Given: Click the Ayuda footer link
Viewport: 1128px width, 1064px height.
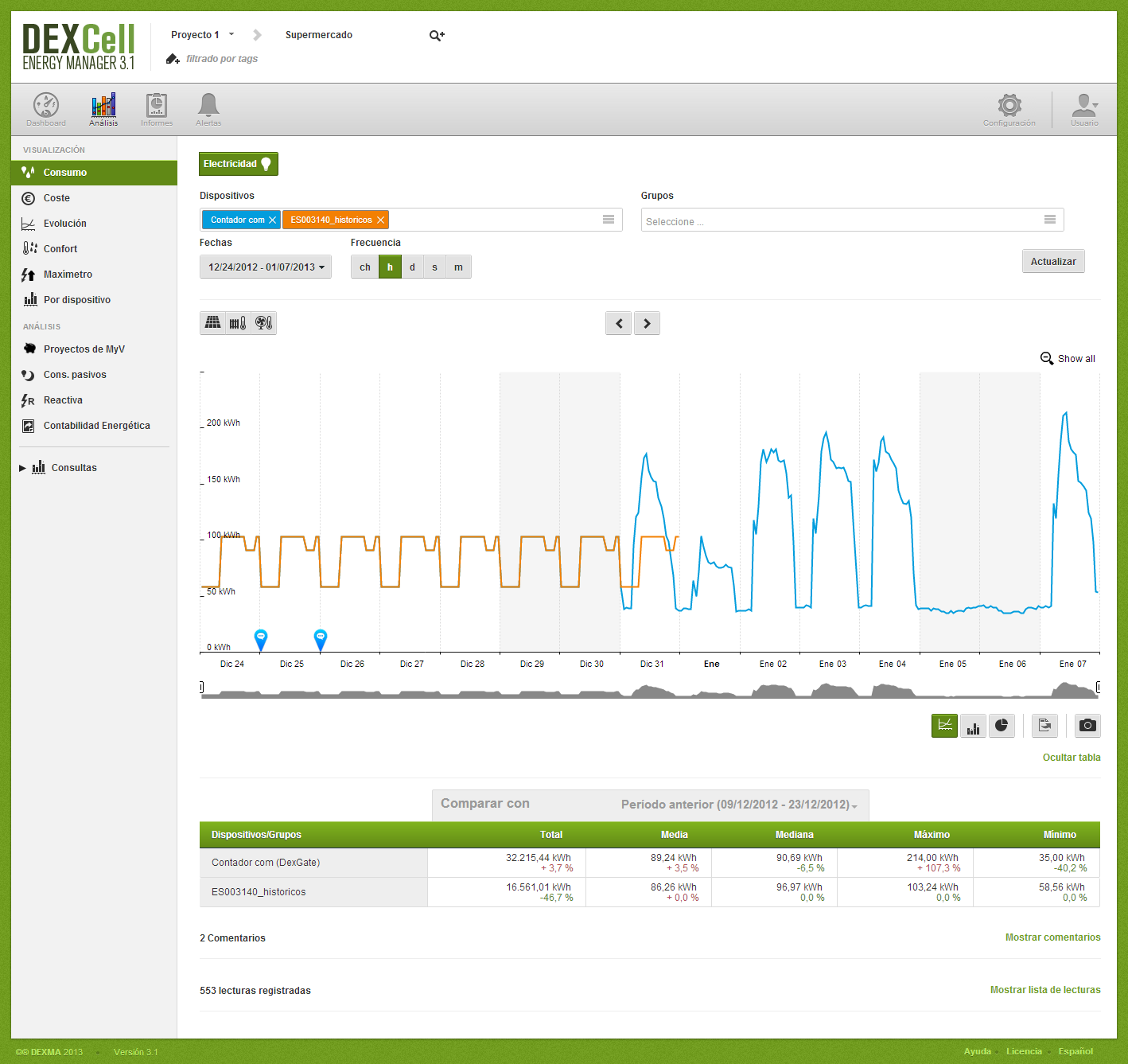Looking at the screenshot, I should [978, 1051].
